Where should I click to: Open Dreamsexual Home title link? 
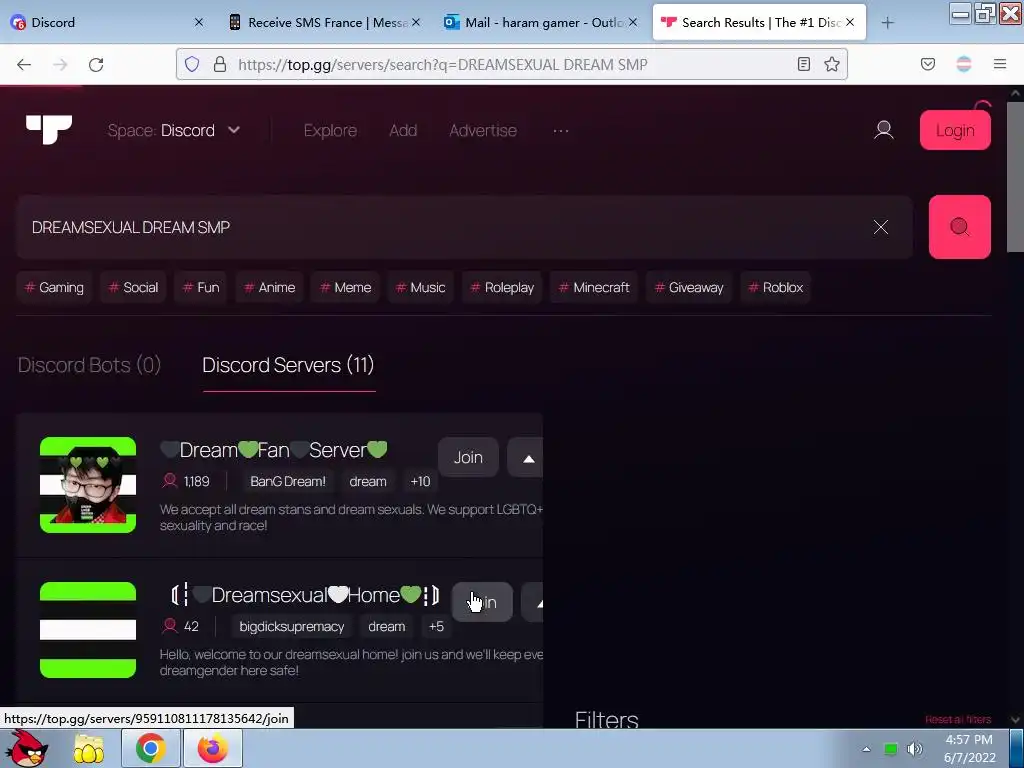[304, 595]
